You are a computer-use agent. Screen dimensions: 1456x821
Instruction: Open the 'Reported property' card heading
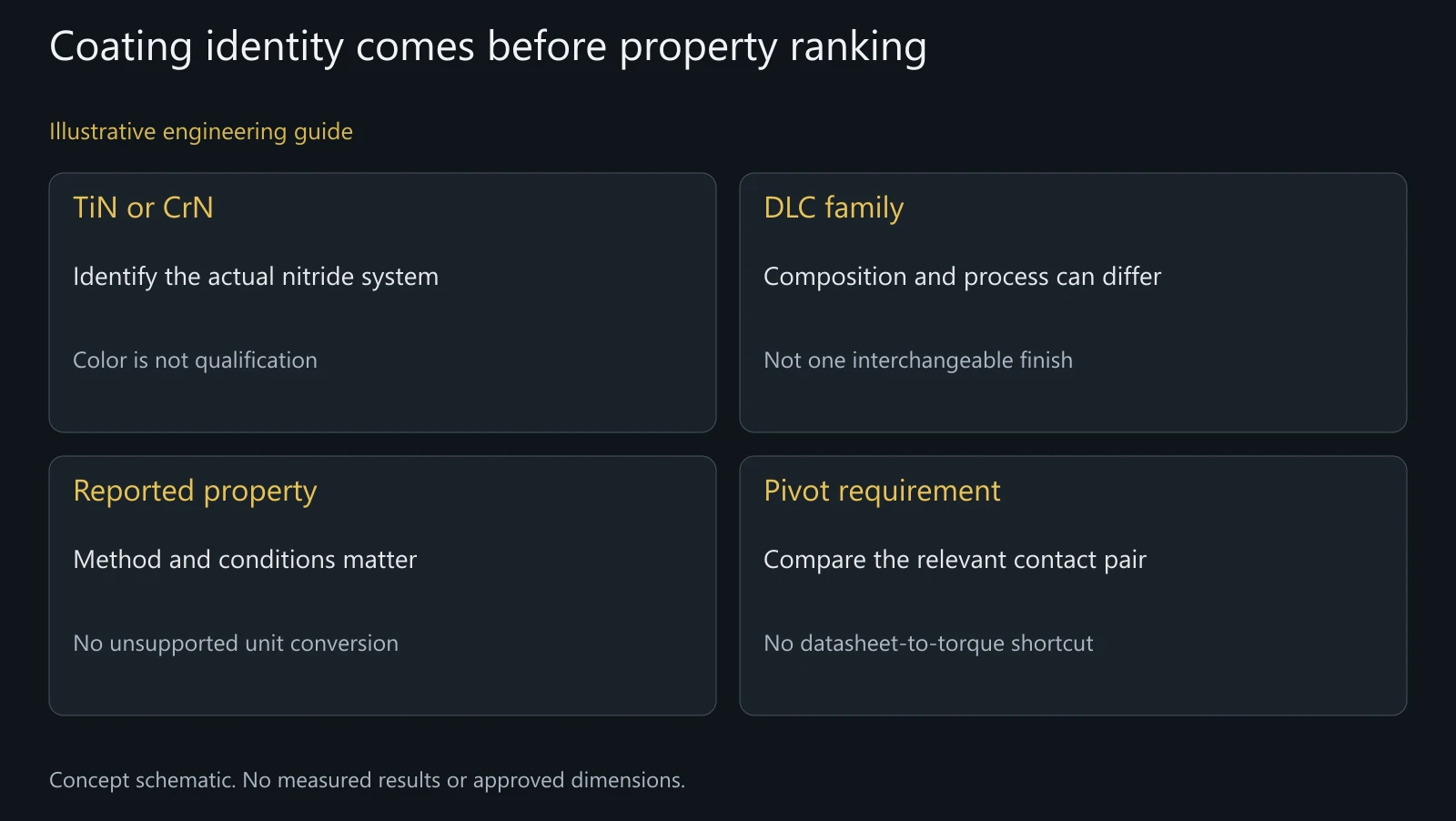195,492
